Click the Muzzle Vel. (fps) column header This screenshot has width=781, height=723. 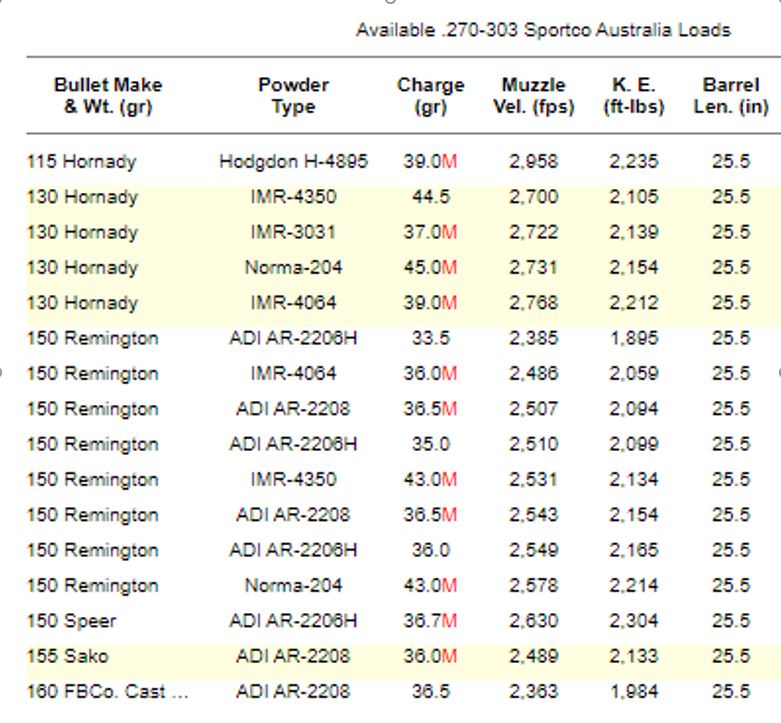pyautogui.click(x=534, y=96)
